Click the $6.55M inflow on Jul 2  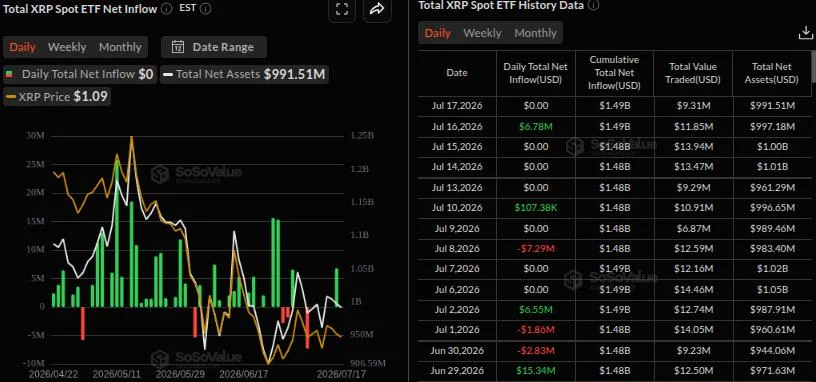tap(536, 310)
